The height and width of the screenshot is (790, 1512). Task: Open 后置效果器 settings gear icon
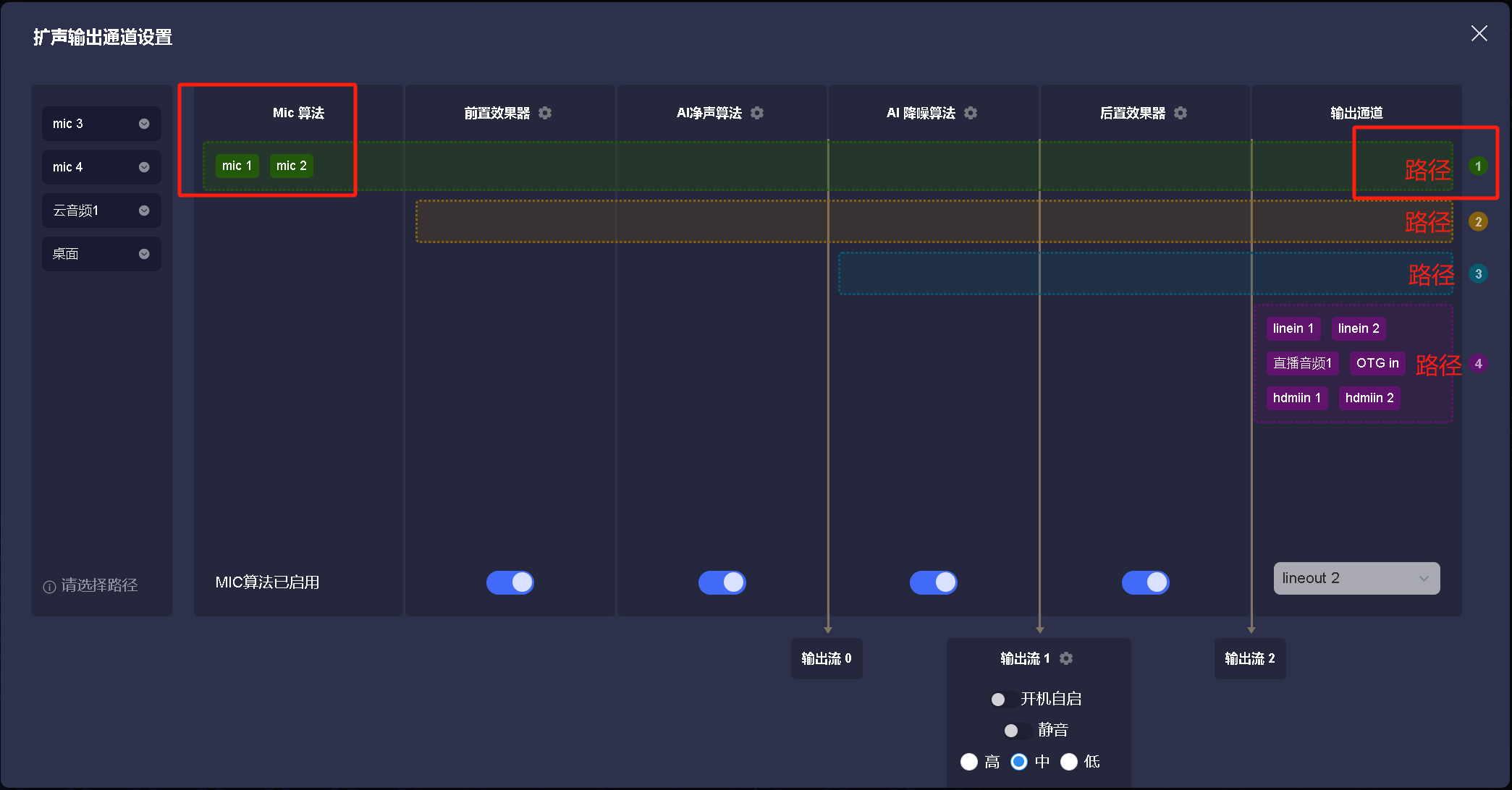1181,113
